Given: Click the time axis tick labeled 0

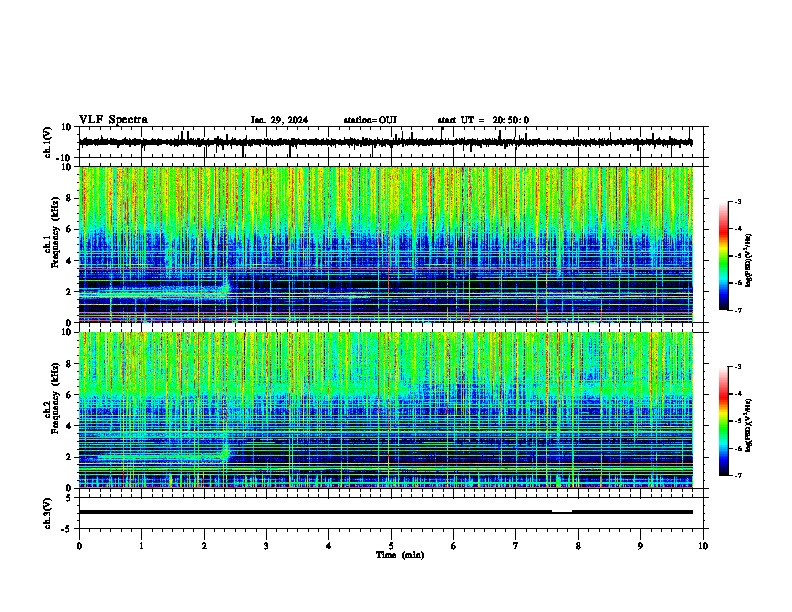Looking at the screenshot, I should pyautogui.click(x=79, y=546).
